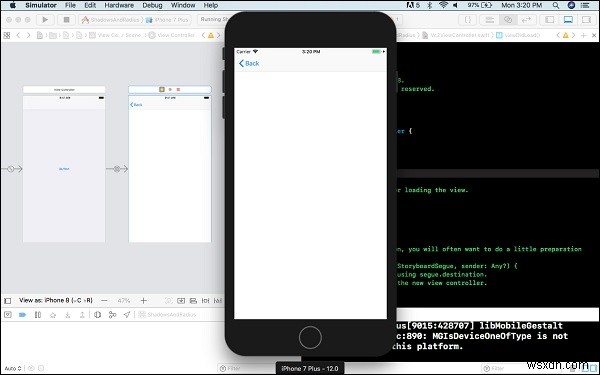600x375 pixels.
Task: Click the Xcode Run (play) button
Action: tap(45, 20)
